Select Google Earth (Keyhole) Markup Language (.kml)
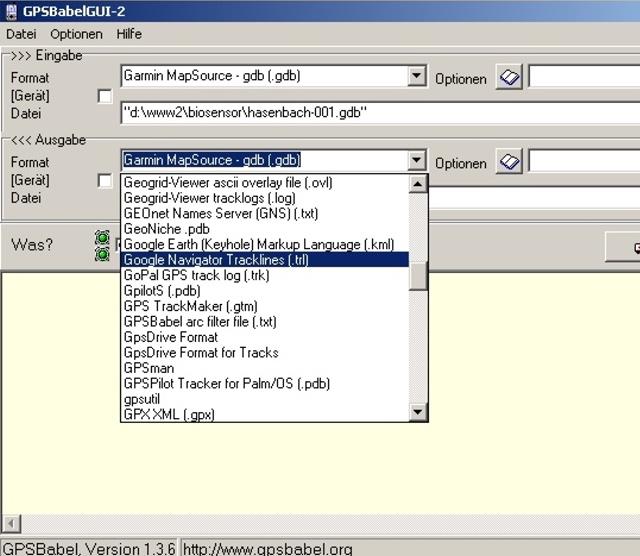The width and height of the screenshot is (640, 556). click(265, 245)
